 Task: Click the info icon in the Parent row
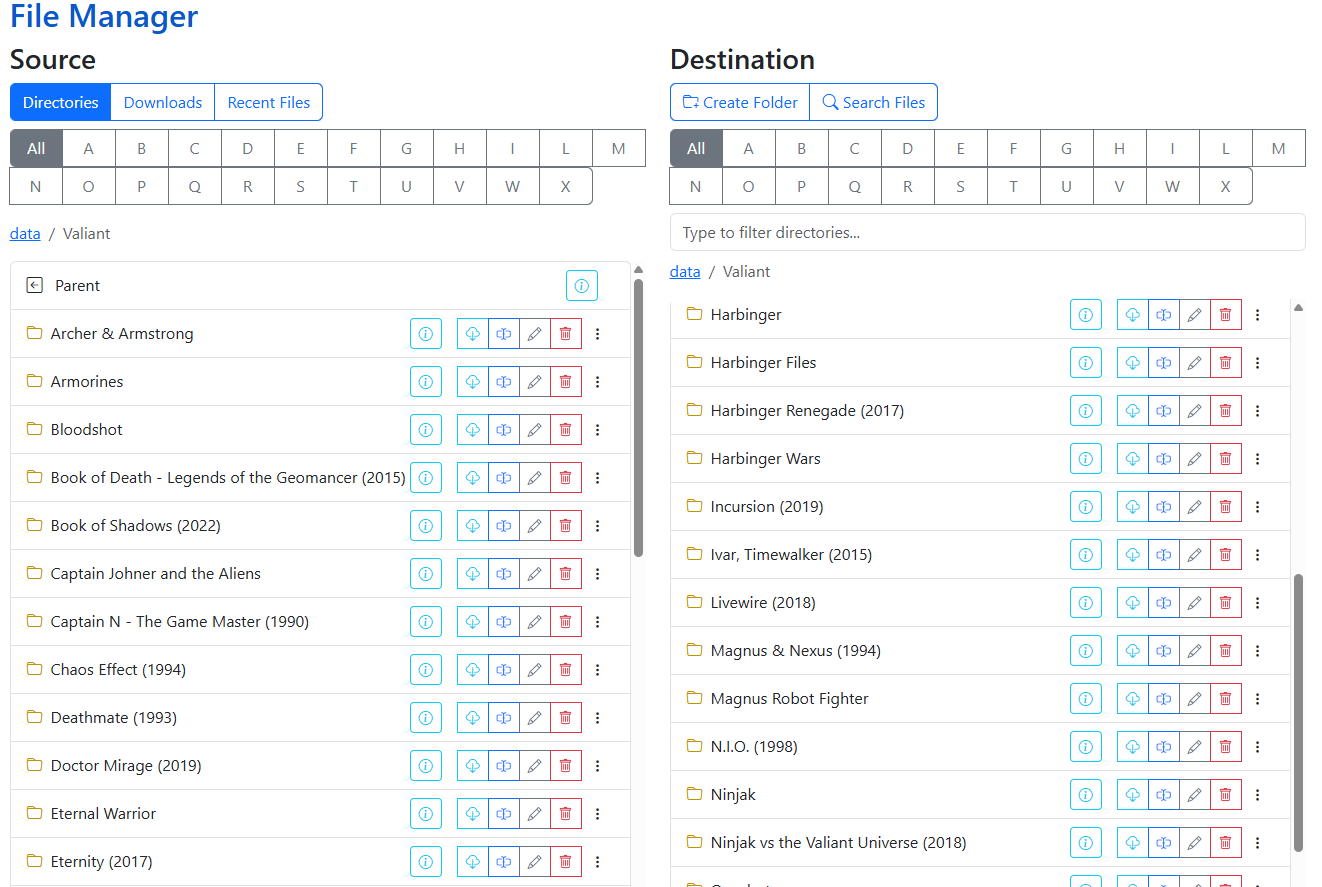tap(581, 285)
